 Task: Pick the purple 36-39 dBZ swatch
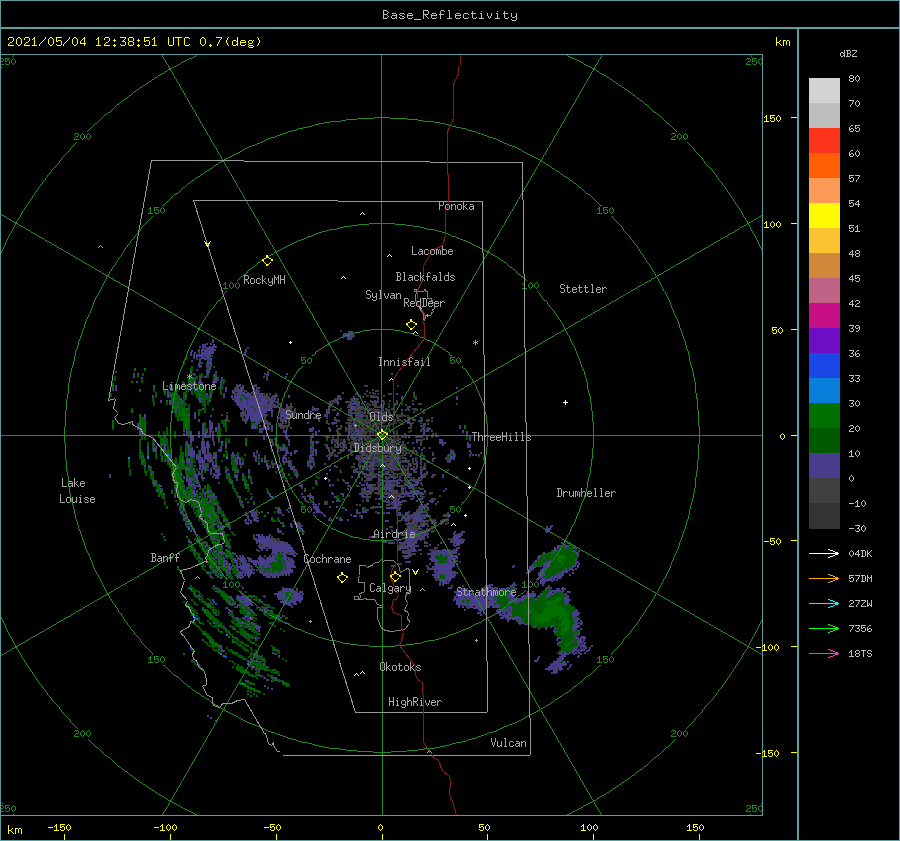(x=824, y=340)
